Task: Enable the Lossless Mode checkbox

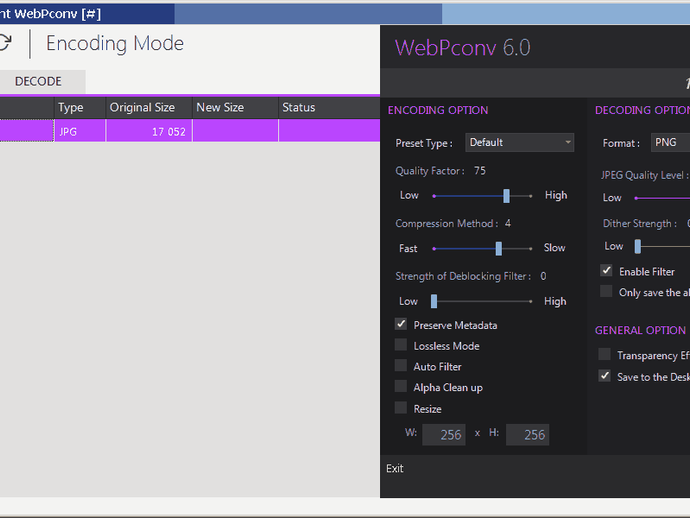Action: 401,345
